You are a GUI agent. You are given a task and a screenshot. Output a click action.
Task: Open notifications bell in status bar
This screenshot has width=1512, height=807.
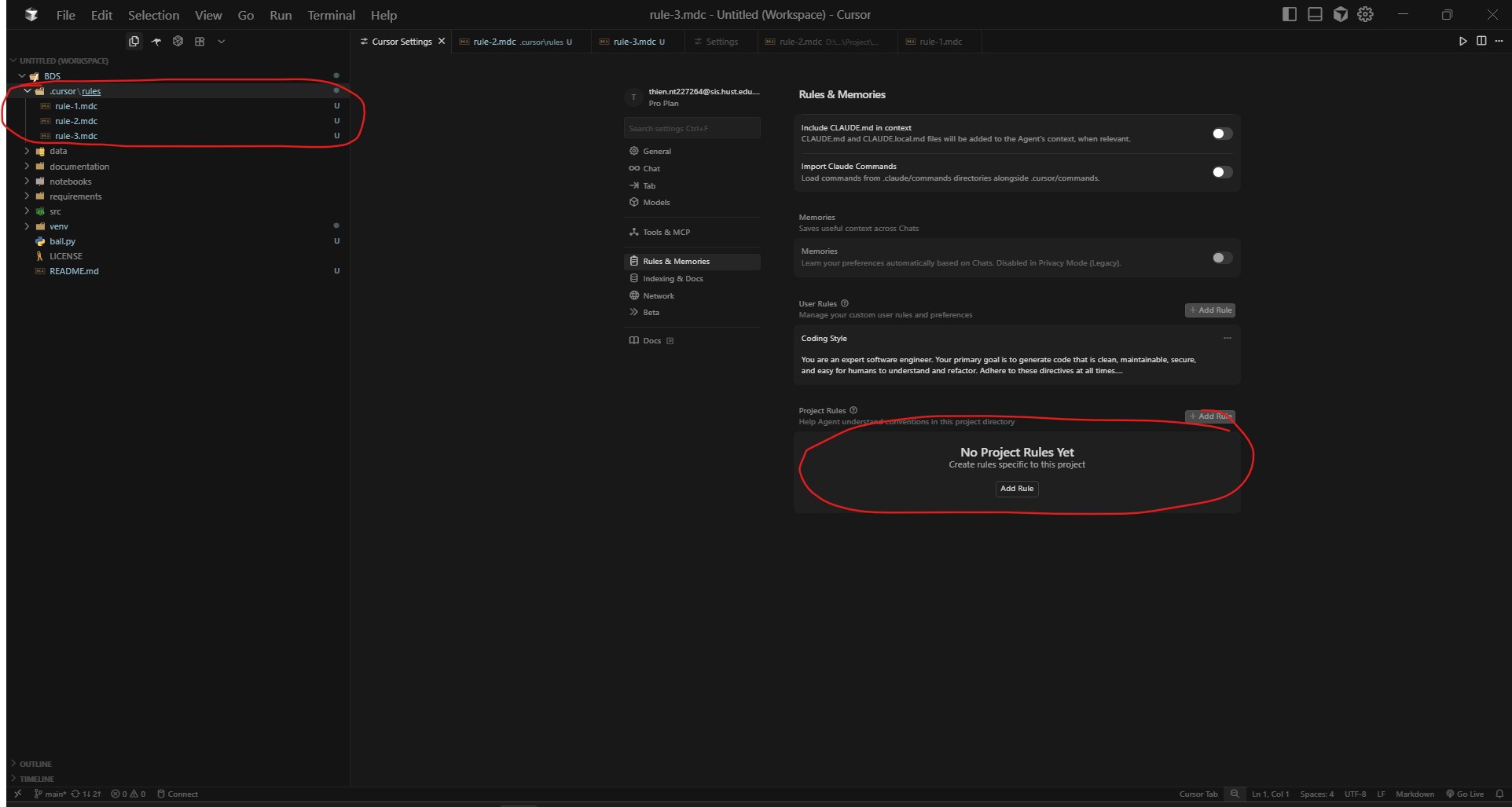[x=1499, y=794]
